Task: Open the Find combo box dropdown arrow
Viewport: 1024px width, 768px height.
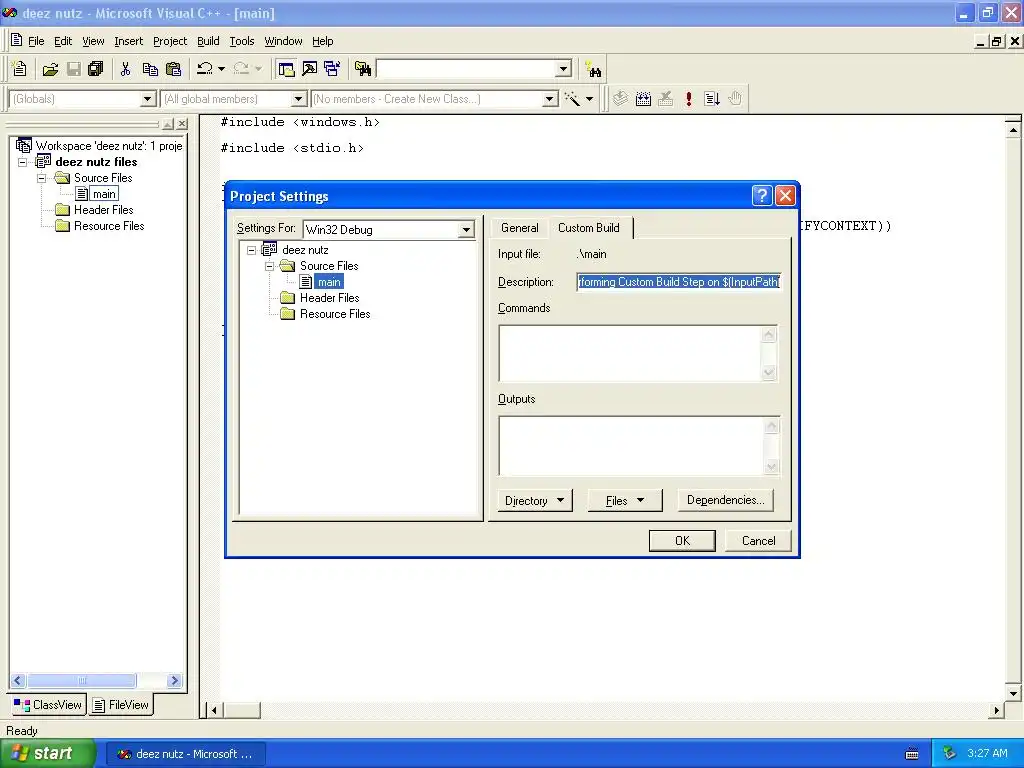Action: pyautogui.click(x=564, y=69)
